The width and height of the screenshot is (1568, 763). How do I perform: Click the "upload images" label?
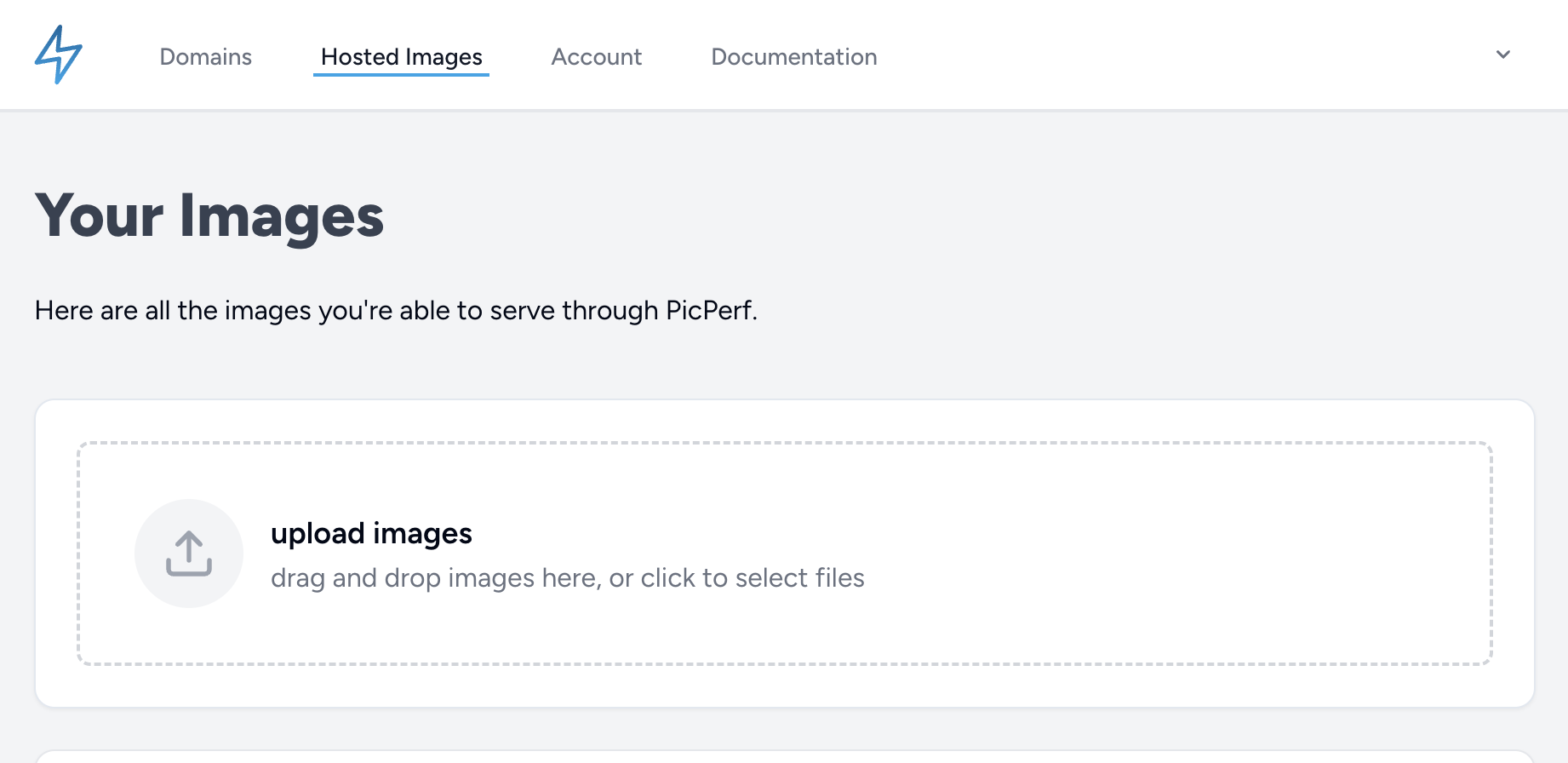point(371,534)
